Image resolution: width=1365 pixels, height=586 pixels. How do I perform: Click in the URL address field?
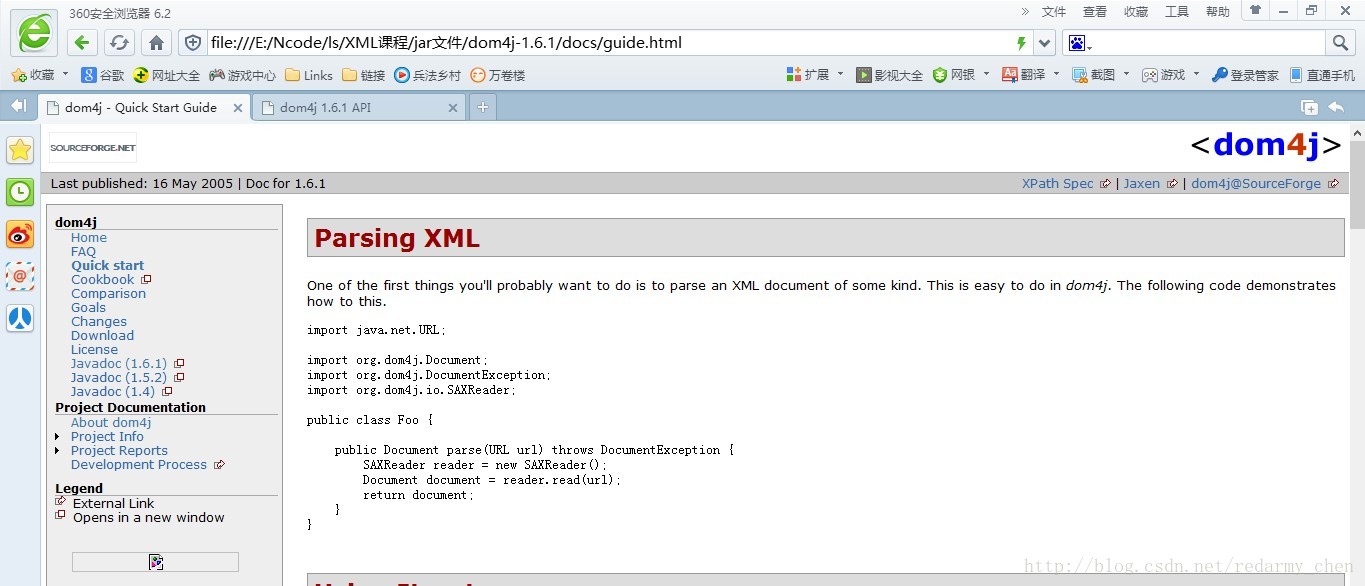tap(608, 43)
